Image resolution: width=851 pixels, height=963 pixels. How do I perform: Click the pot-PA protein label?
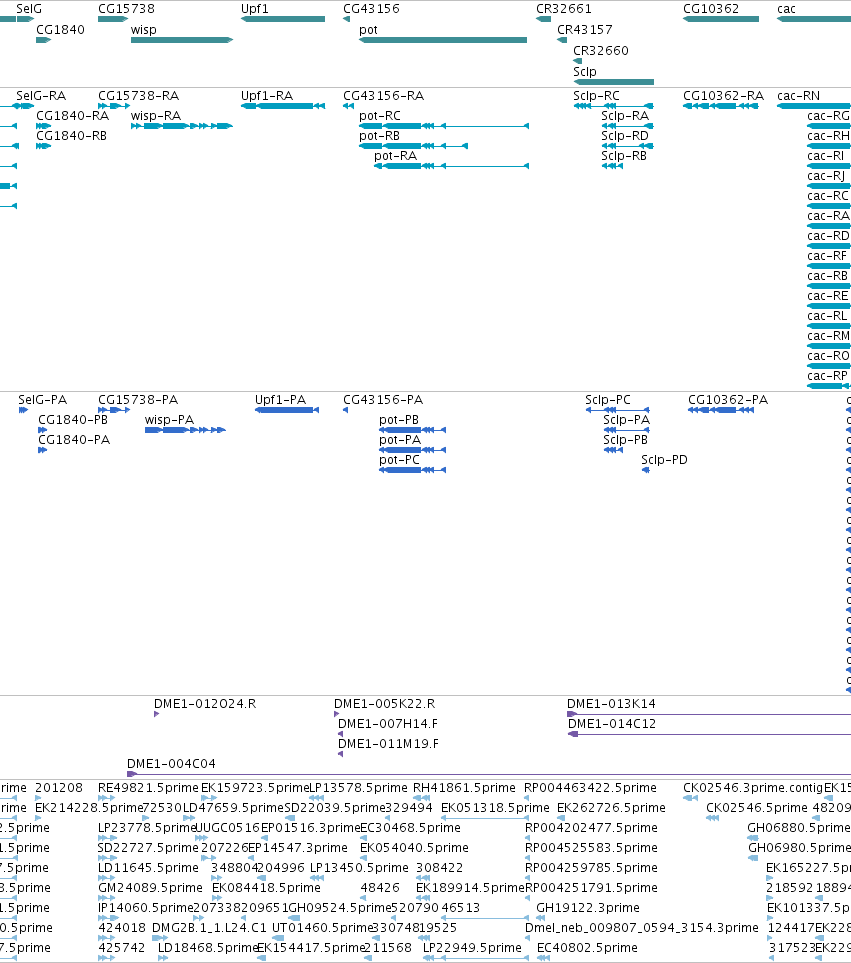(400, 440)
